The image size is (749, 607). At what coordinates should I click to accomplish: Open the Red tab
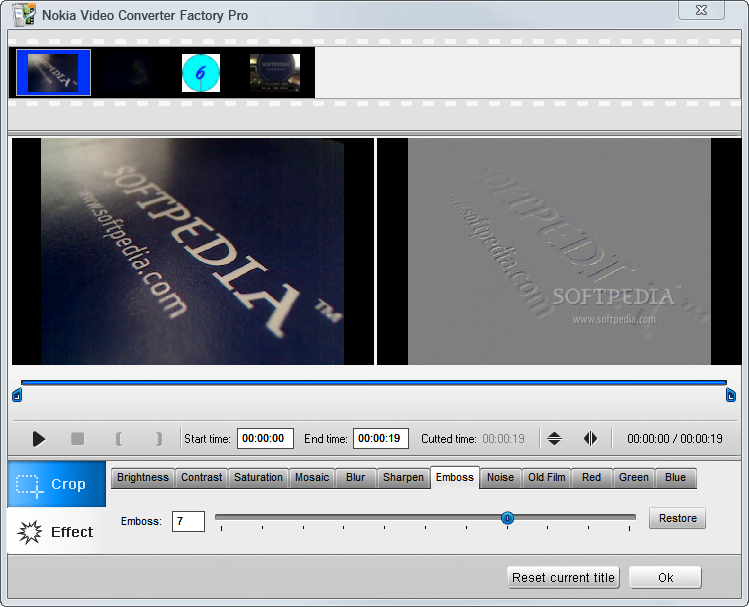pyautogui.click(x=591, y=478)
